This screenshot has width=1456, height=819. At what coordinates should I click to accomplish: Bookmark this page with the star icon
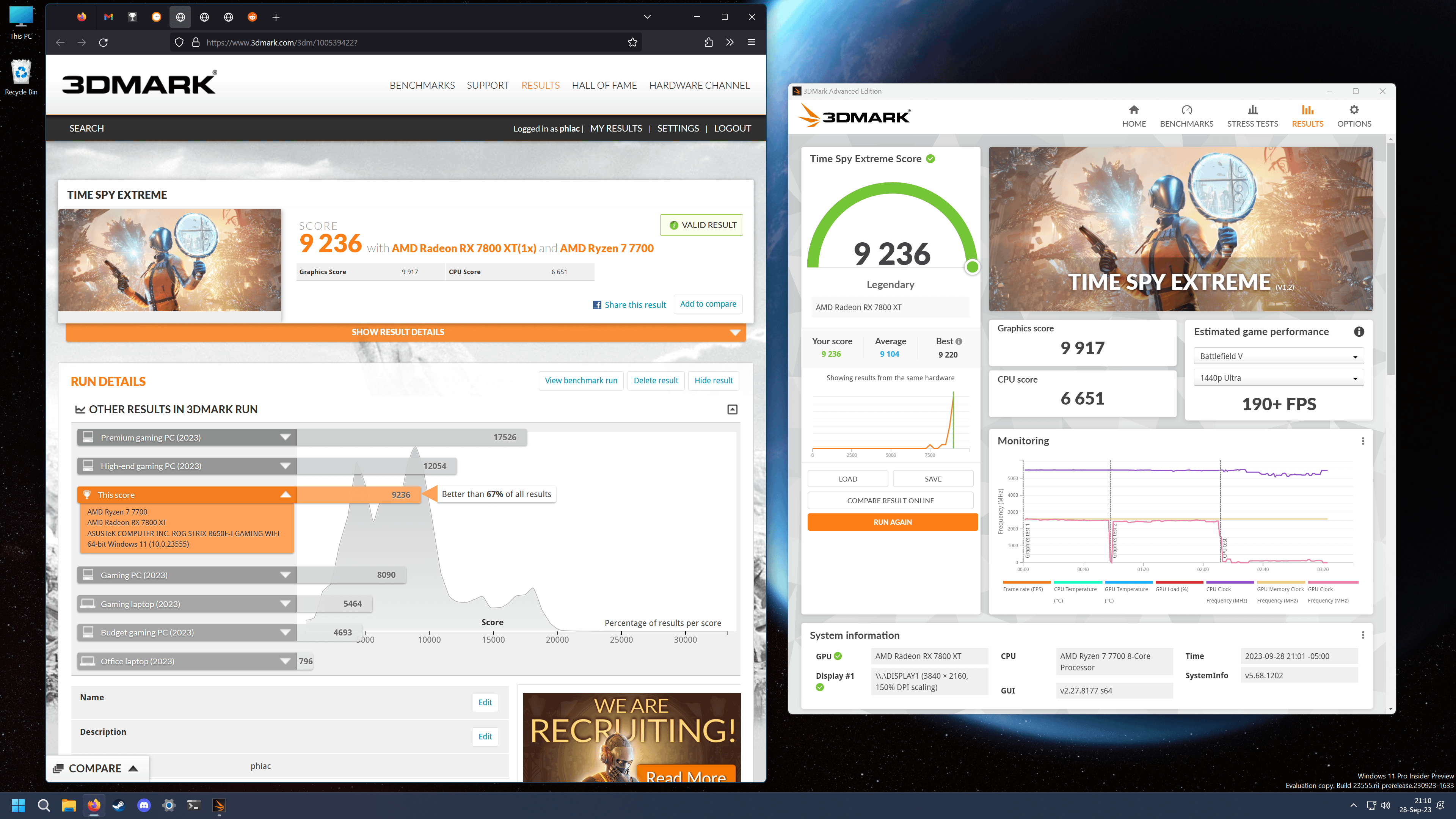(632, 42)
